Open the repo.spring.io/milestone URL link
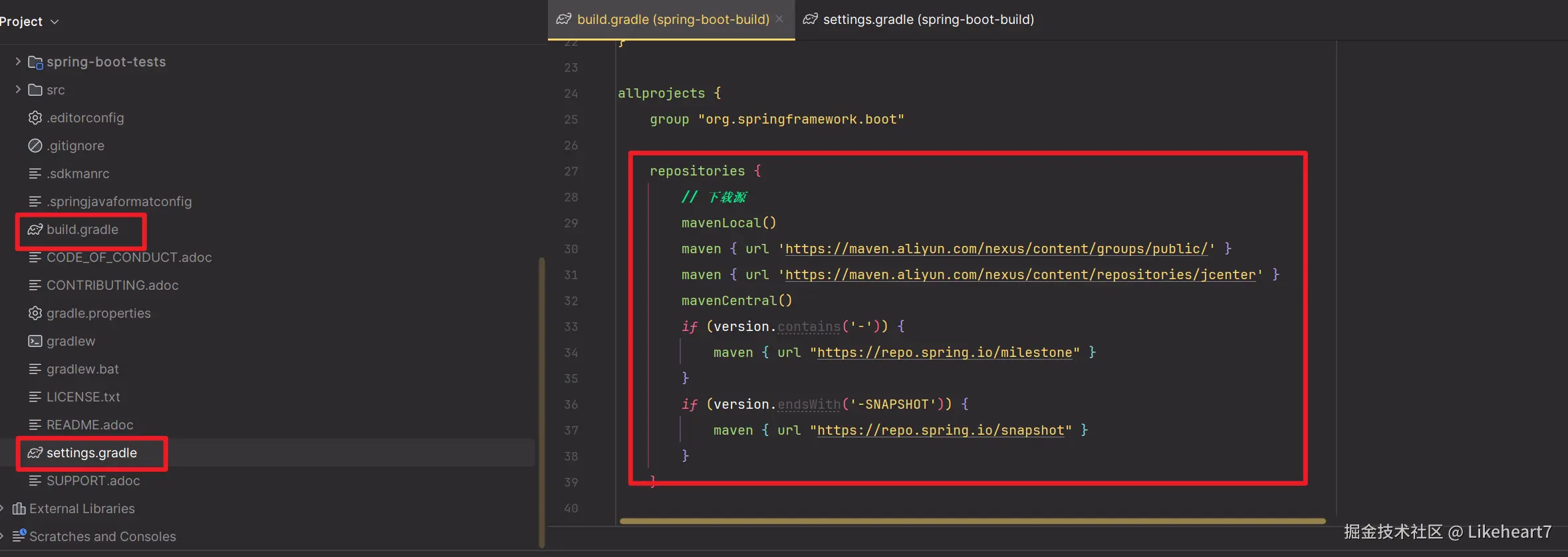 click(x=944, y=352)
